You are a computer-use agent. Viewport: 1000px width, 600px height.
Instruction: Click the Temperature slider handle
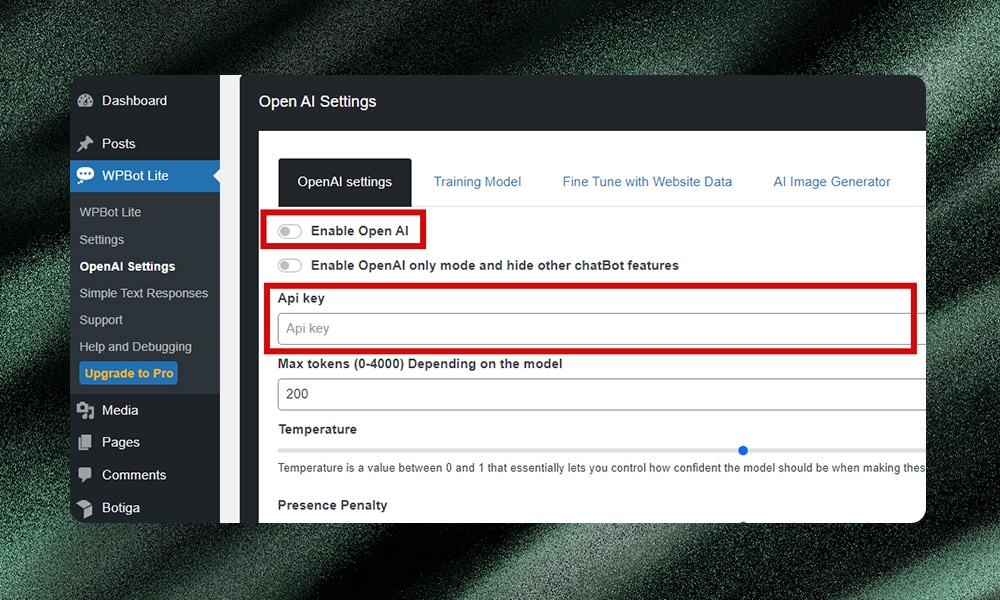(743, 451)
